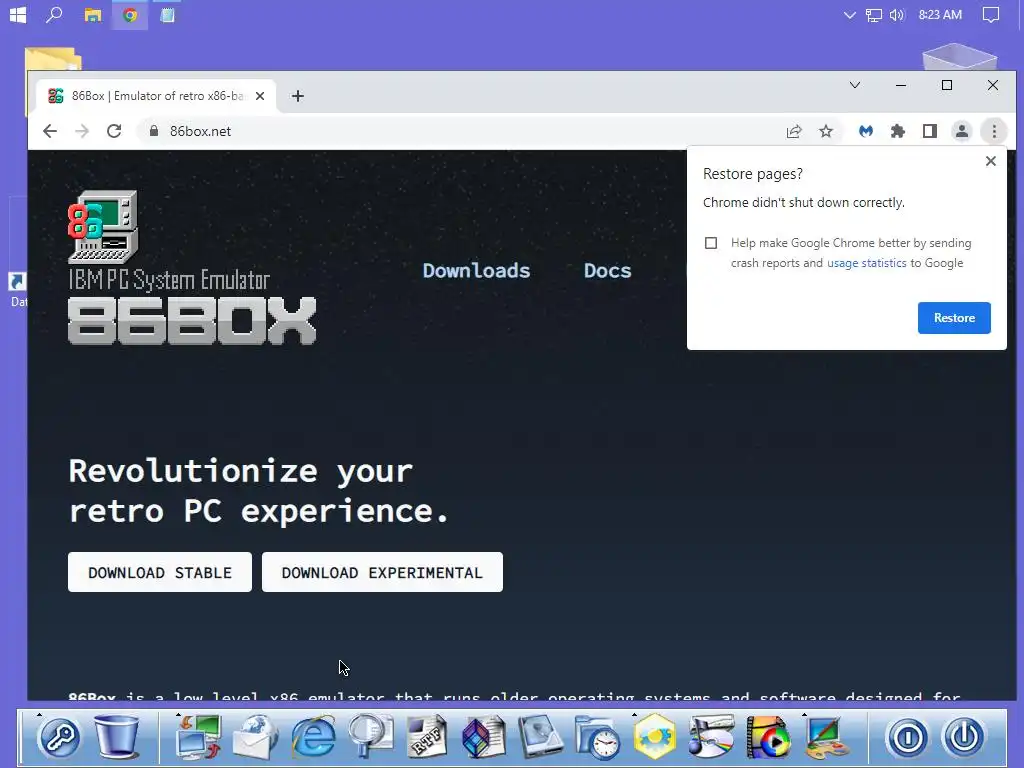Image resolution: width=1024 pixels, height=768 pixels.
Task: Open the notepad app icon in the taskbar
Action: click(167, 15)
